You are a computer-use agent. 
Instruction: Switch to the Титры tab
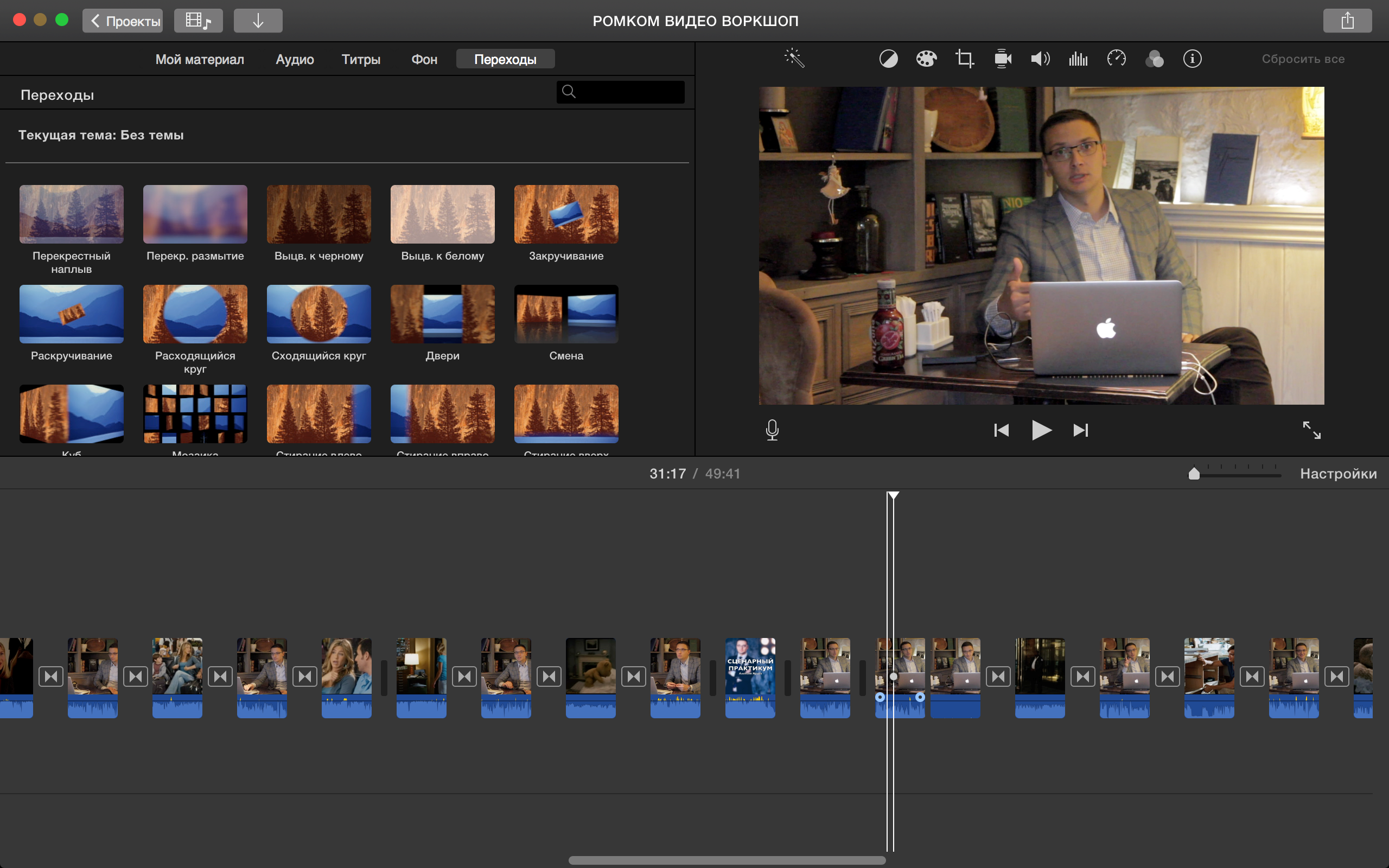tap(360, 59)
